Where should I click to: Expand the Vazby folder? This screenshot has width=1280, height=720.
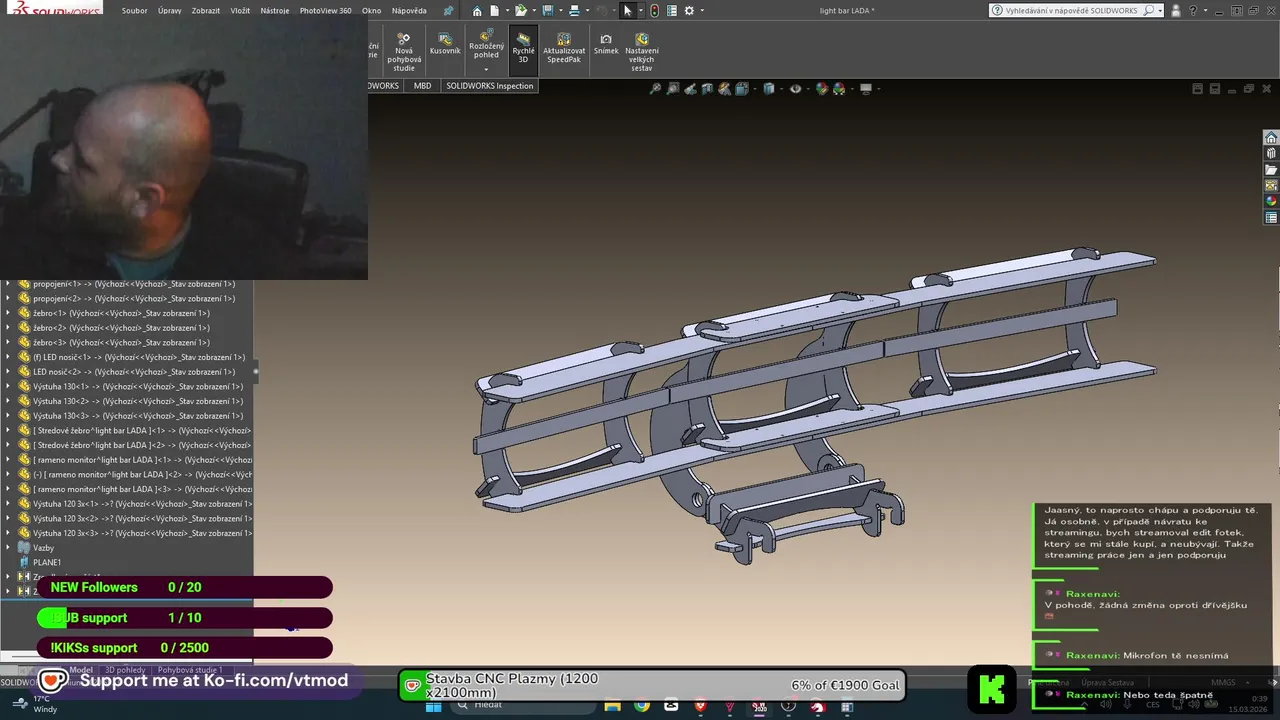tap(8, 548)
